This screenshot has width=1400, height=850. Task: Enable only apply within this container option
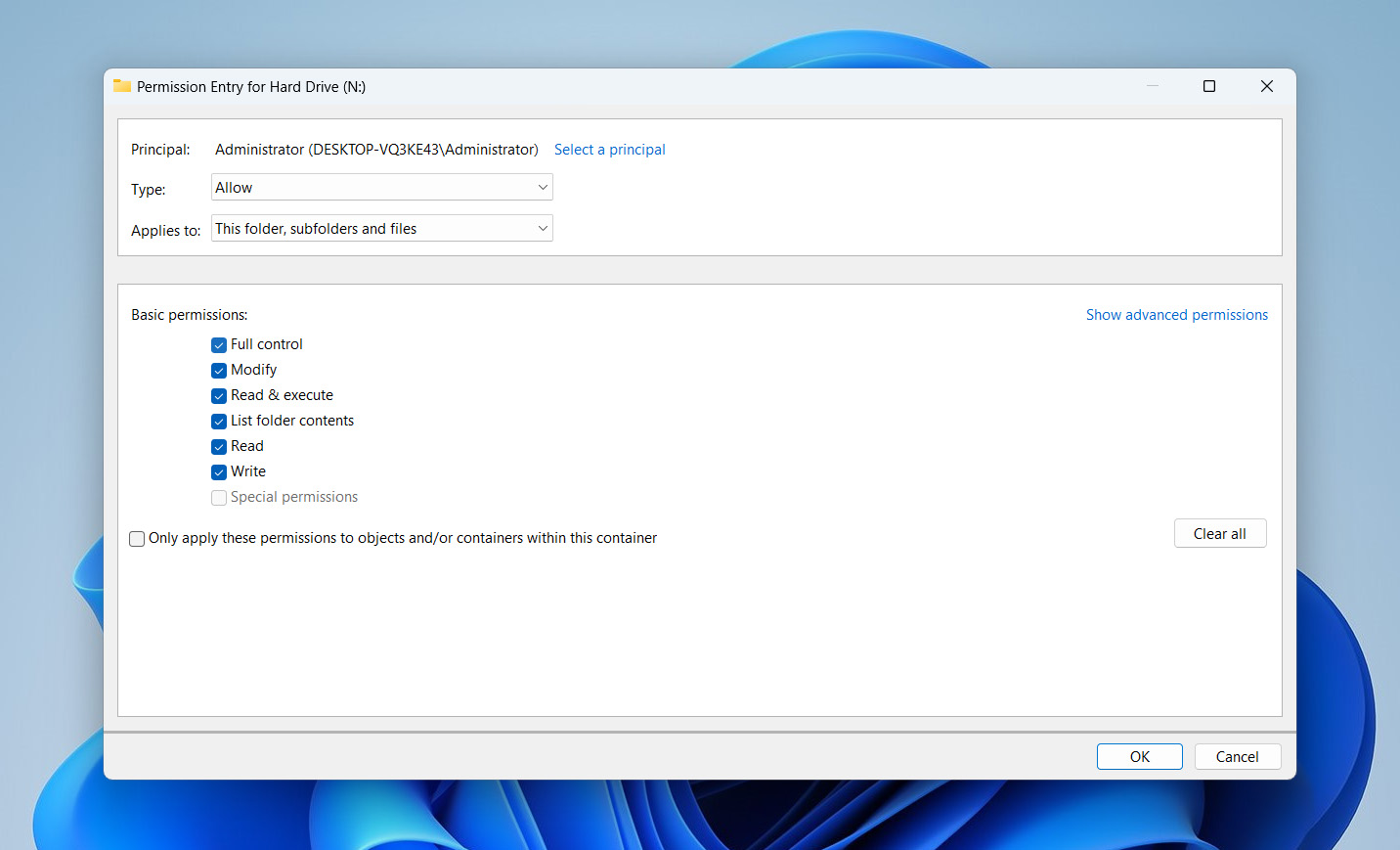click(x=137, y=539)
